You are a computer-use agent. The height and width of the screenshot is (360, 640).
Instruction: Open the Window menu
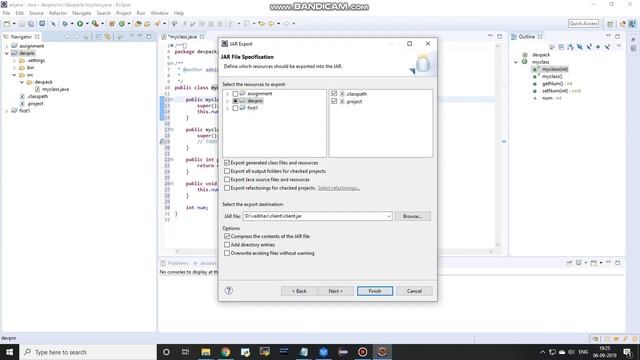(x=159, y=13)
